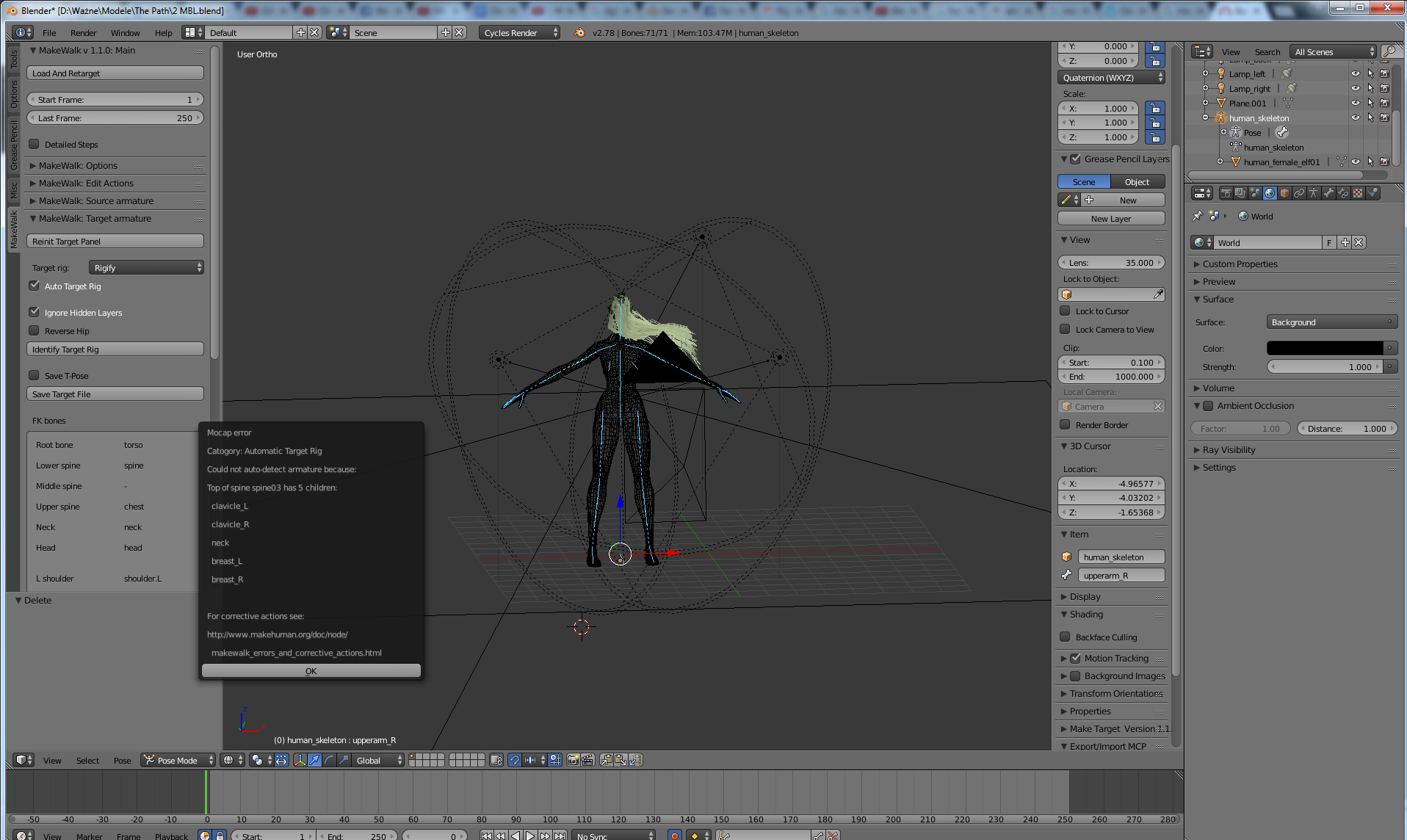Click the OpenGL render animation clapper icon

[587, 761]
